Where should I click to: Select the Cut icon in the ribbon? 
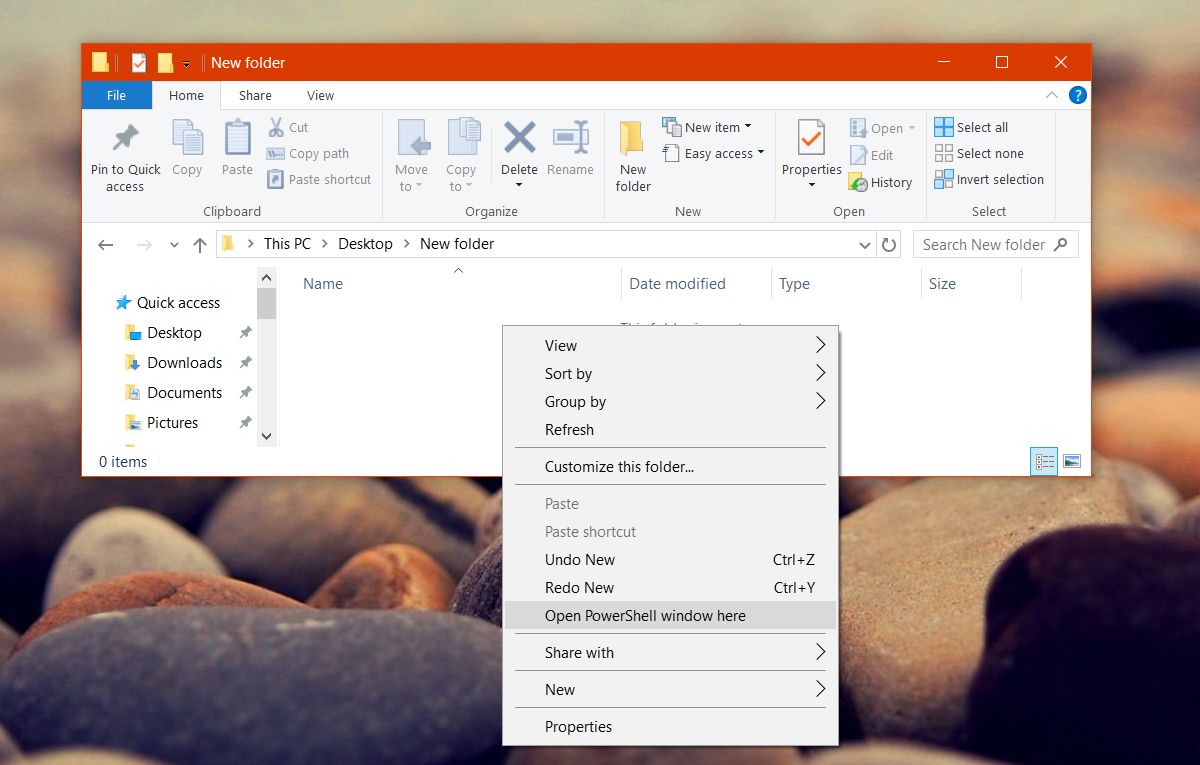(x=287, y=128)
